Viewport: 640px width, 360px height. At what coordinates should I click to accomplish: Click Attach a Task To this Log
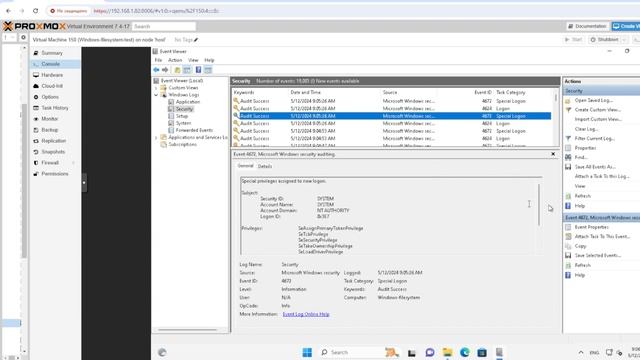(x=602, y=176)
